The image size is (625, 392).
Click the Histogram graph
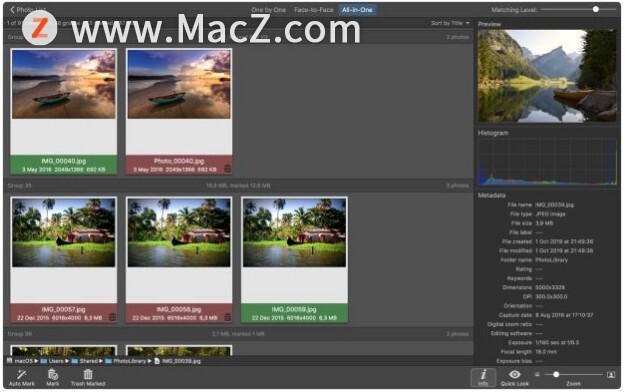click(547, 162)
